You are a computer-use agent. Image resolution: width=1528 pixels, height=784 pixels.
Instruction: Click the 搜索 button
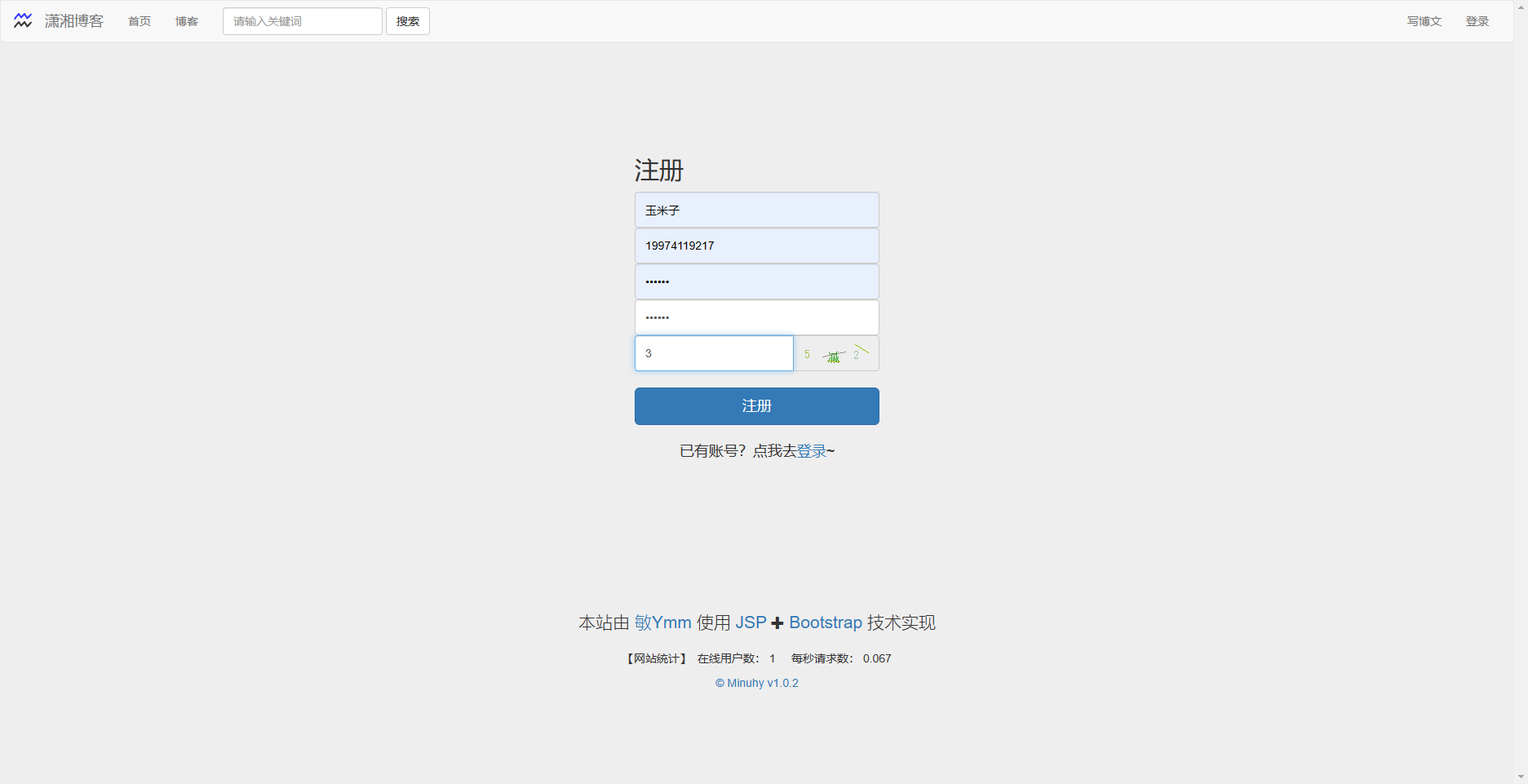pos(408,21)
